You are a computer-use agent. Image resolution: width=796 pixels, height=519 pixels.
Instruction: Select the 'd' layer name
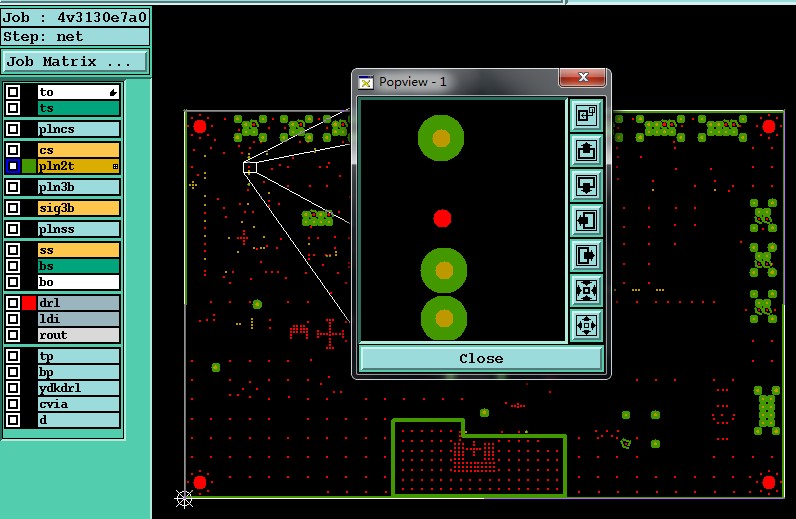point(79,420)
